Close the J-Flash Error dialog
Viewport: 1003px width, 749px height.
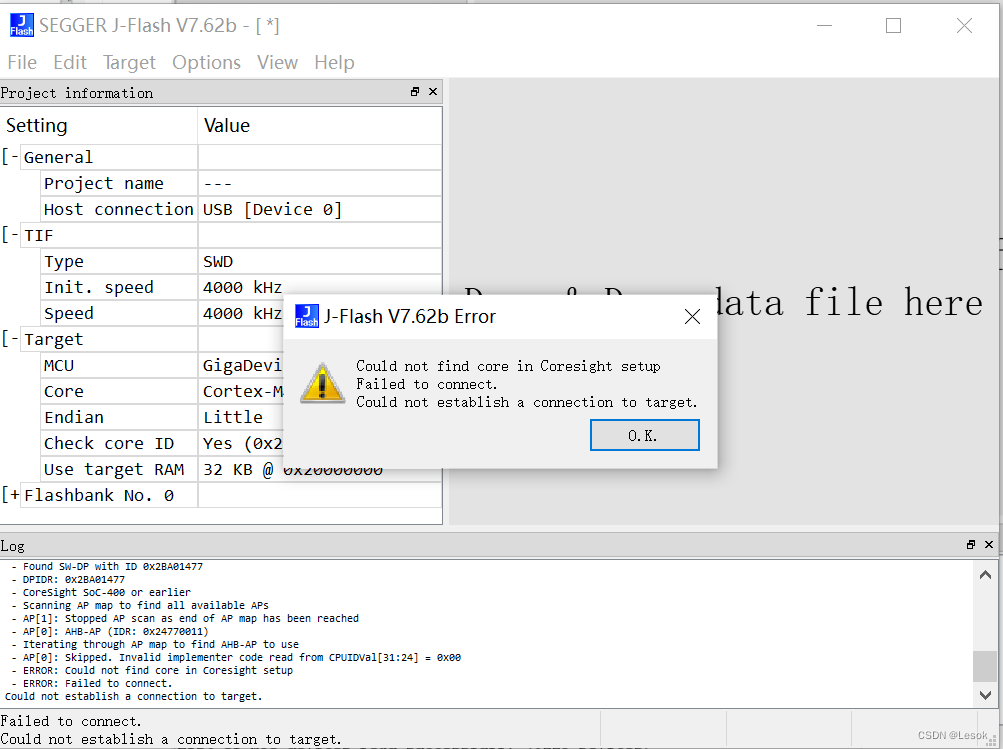point(692,316)
